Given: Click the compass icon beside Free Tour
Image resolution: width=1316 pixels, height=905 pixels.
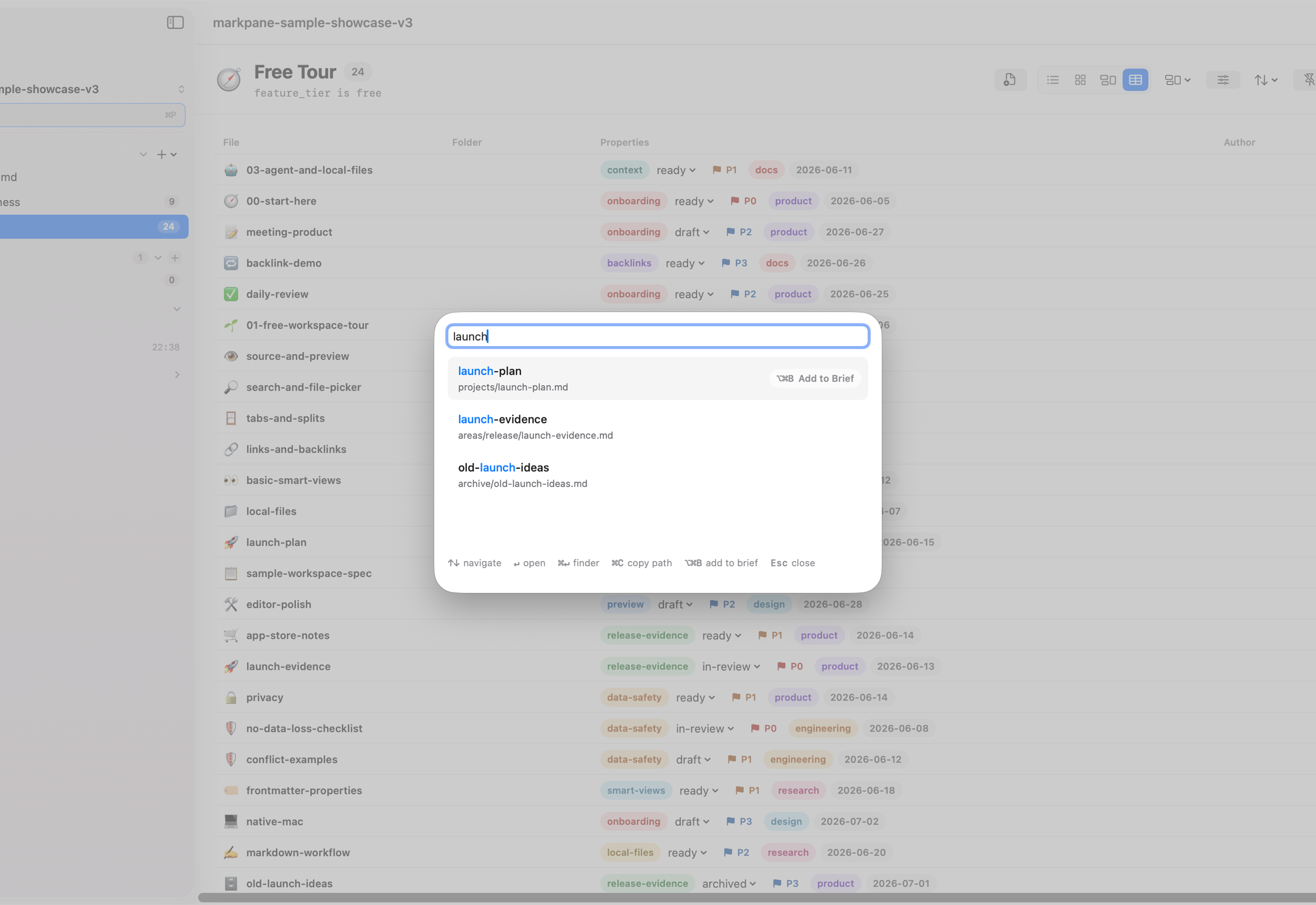Looking at the screenshot, I should click(x=229, y=80).
